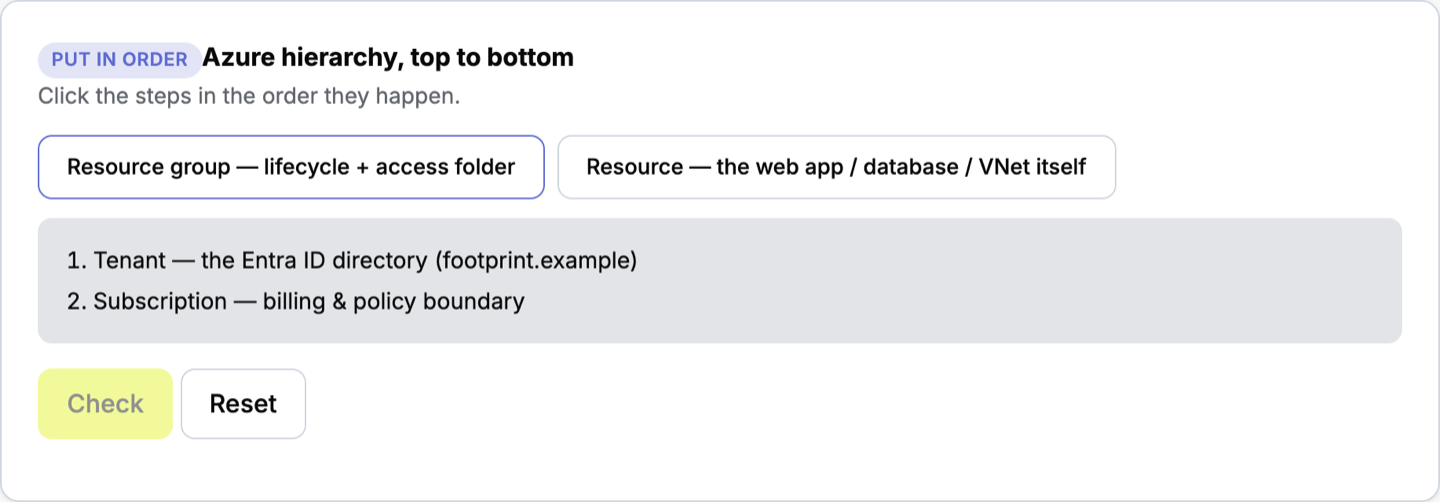The width and height of the screenshot is (1440, 502).
Task: Click the number 2 of the list
Action: click(x=76, y=301)
